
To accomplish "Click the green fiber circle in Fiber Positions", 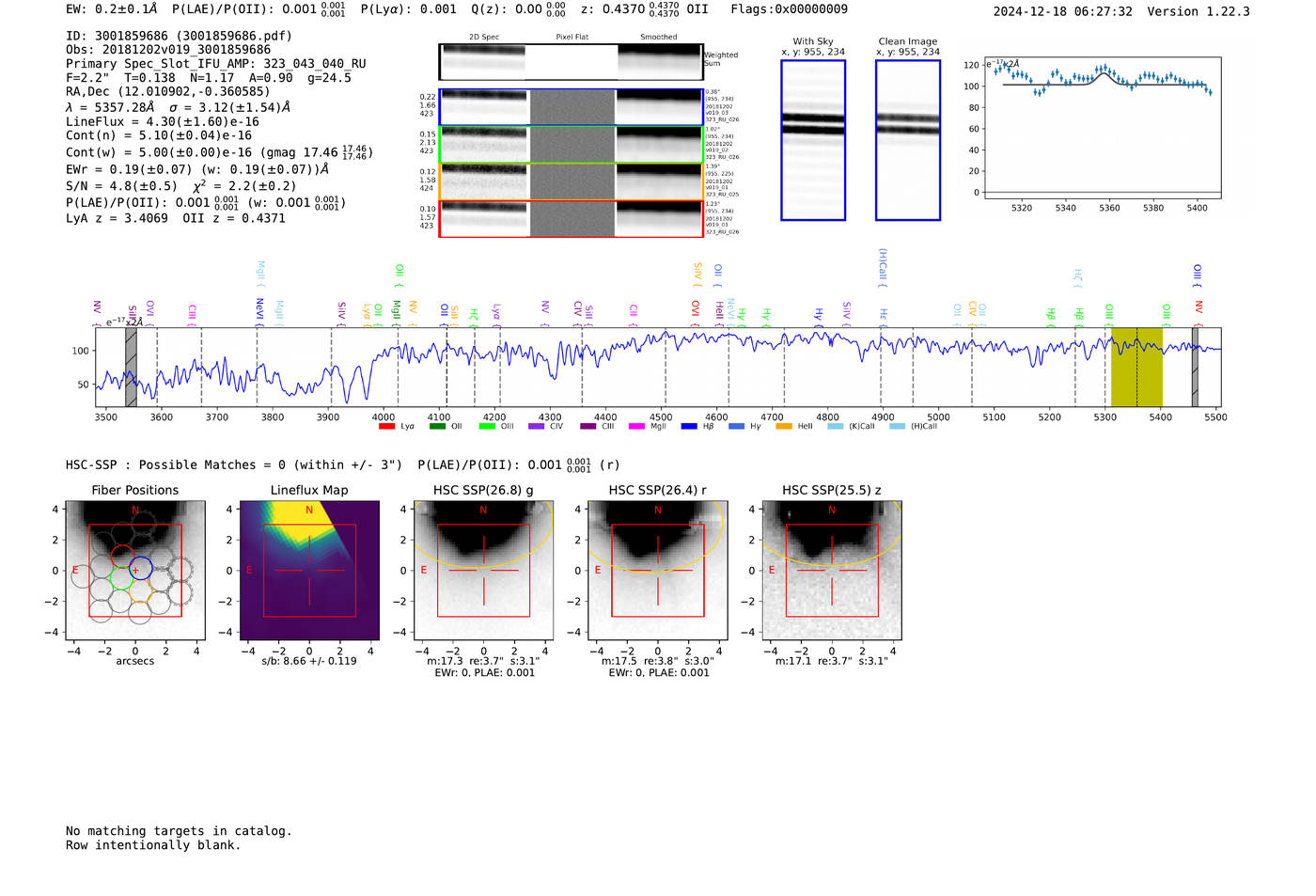I will point(121,578).
